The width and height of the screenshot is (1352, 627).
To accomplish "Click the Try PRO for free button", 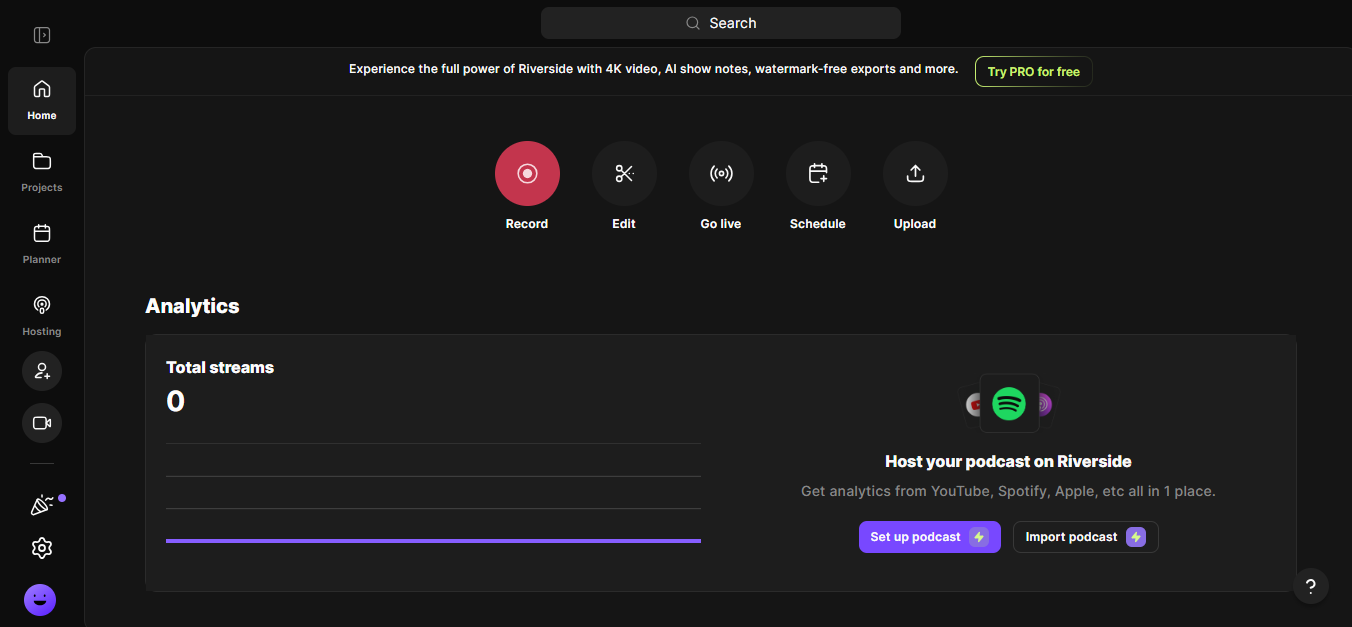I will (x=1034, y=72).
